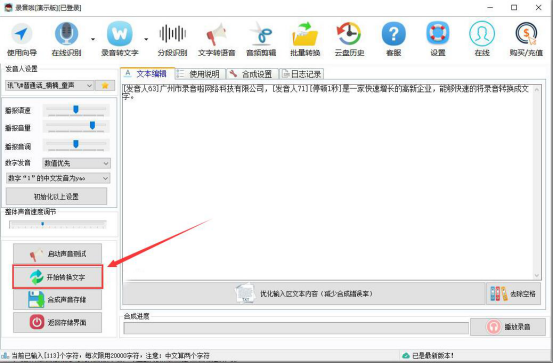This screenshot has width=554, height=363.
Task: Adjust the 播报音量 volume slider
Action: coord(76,126)
